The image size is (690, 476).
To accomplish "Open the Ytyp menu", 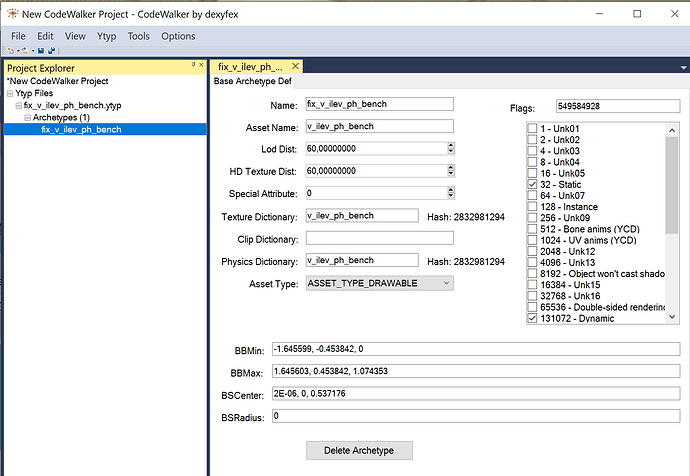I will [106, 36].
